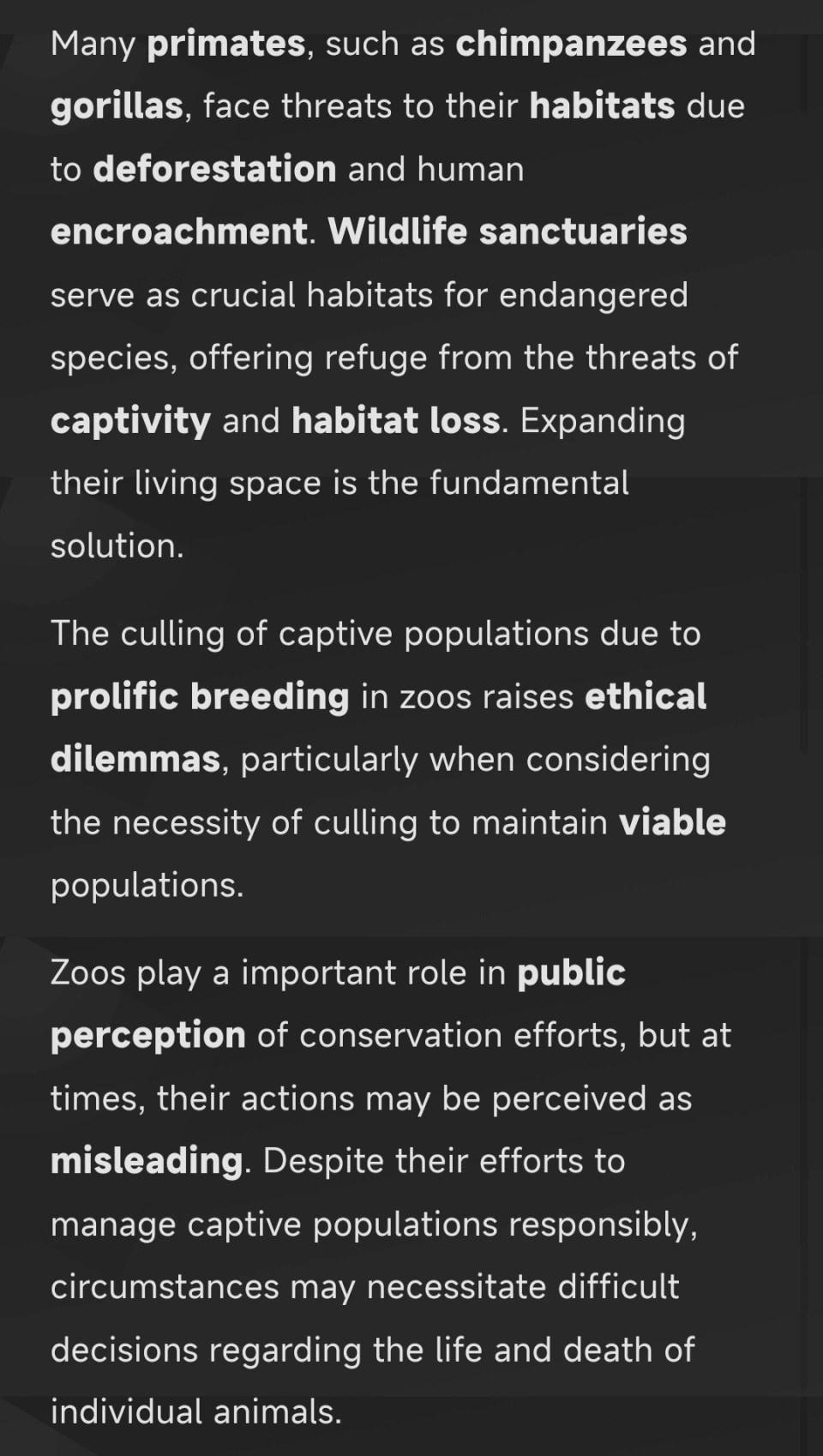Click the closing words 'individual animals.'
The image size is (823, 1456).
tap(196, 1412)
